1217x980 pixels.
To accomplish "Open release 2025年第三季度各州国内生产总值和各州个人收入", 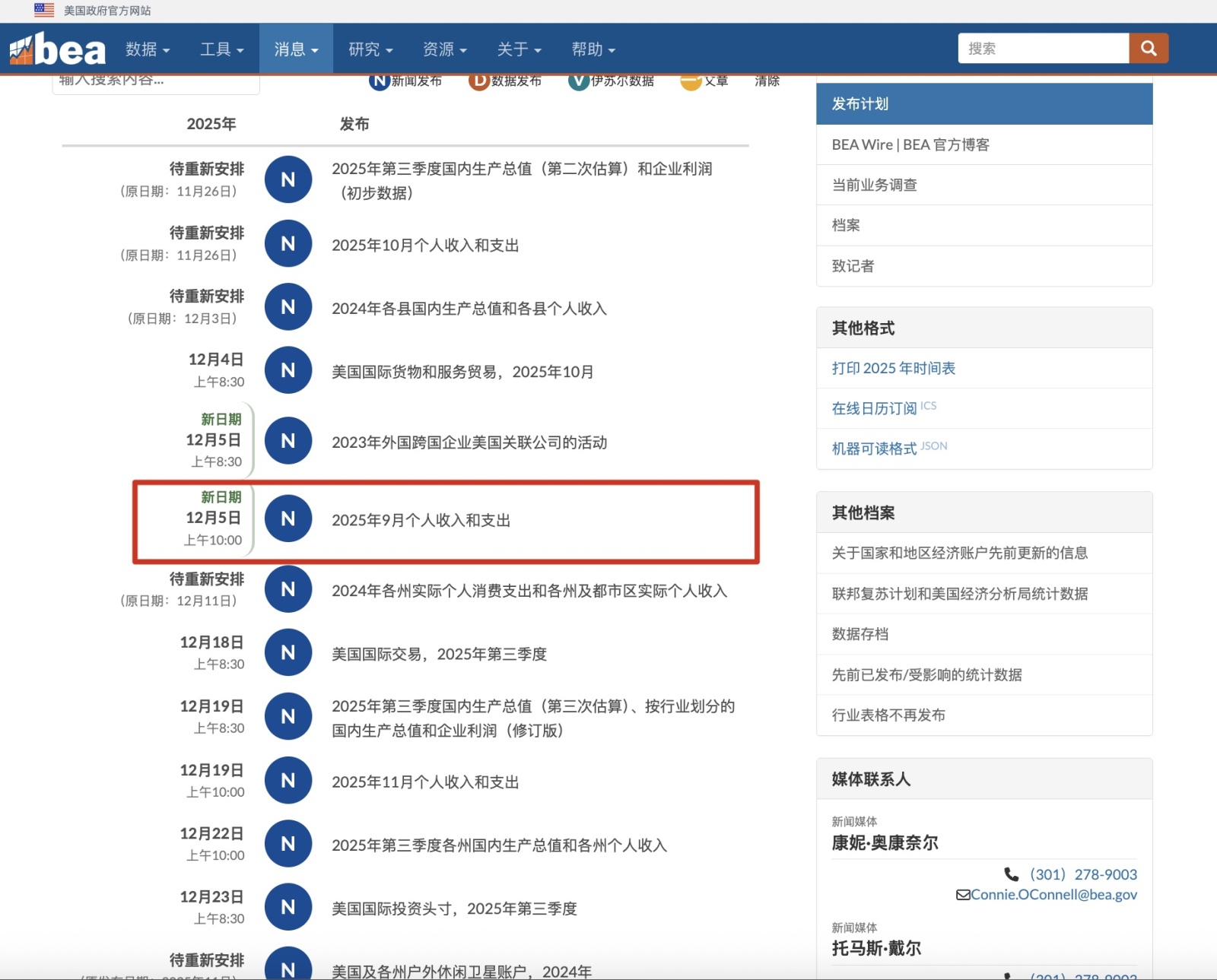I will click(499, 845).
